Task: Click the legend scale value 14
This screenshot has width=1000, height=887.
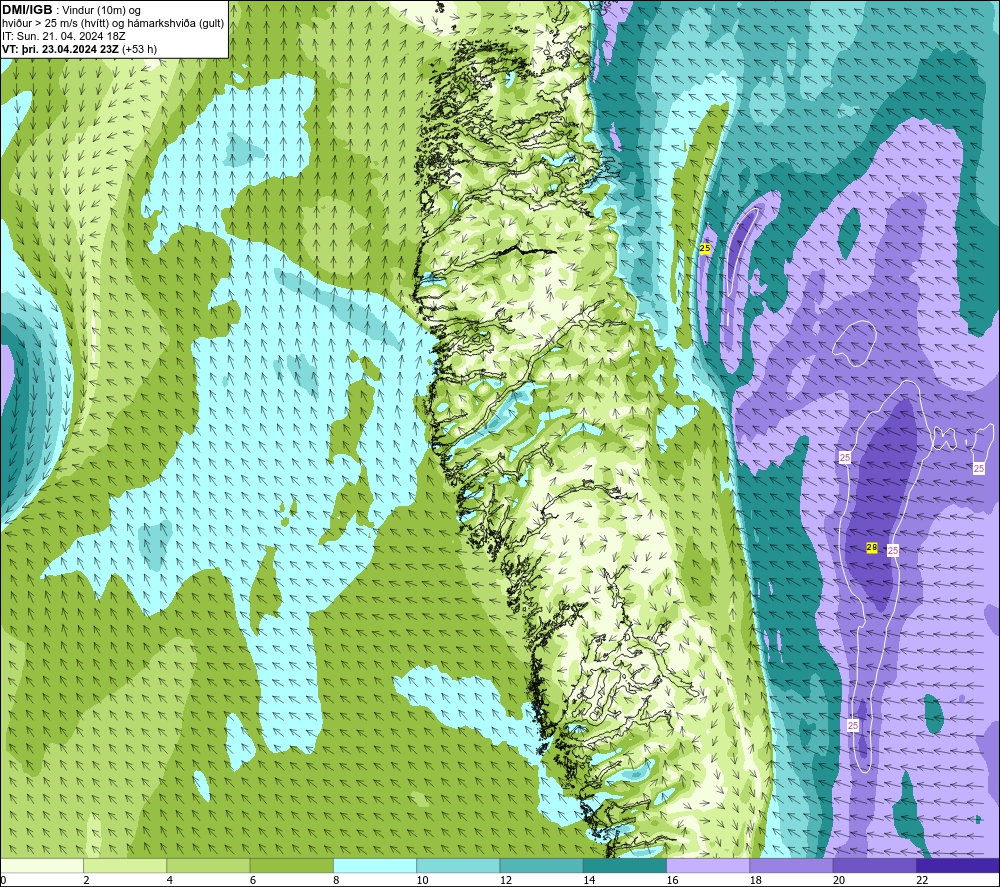Action: pos(589,880)
